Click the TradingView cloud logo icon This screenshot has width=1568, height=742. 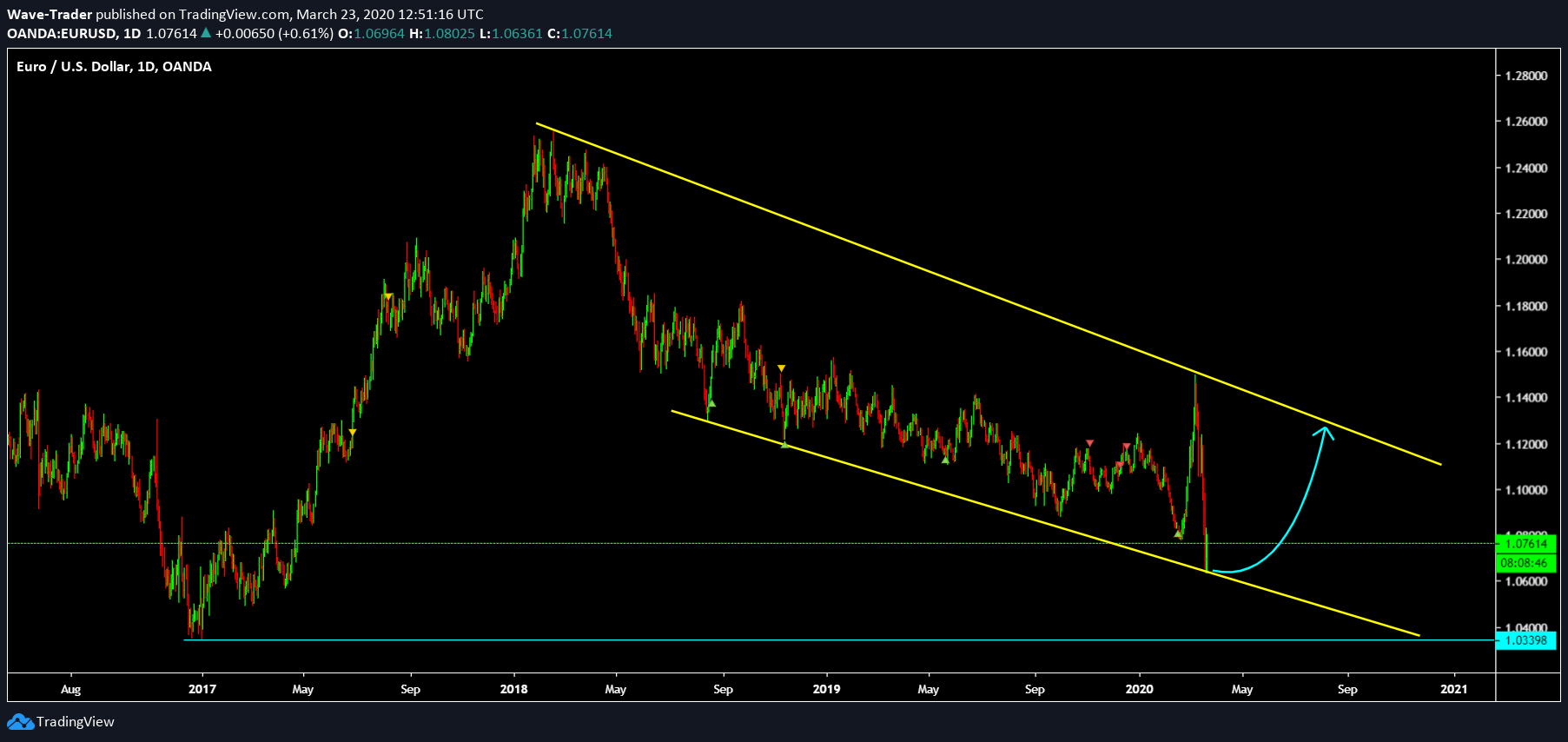click(20, 722)
